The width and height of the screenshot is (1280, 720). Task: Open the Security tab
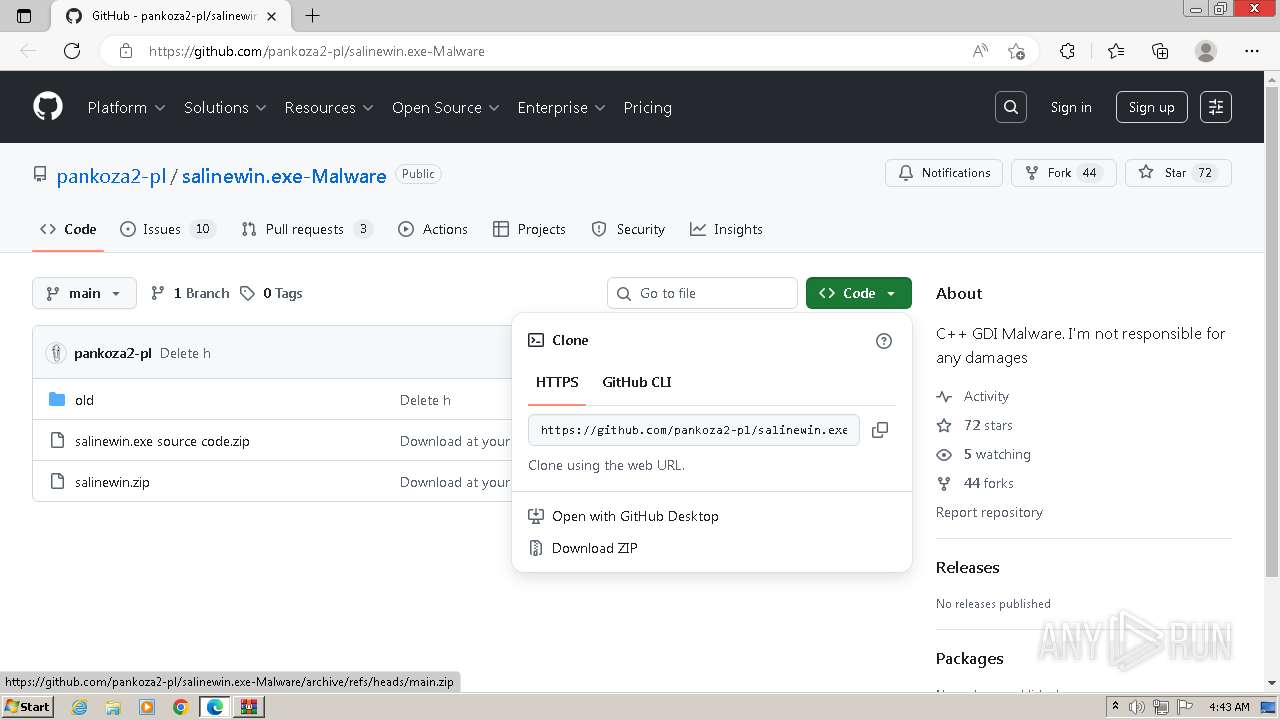pos(628,229)
